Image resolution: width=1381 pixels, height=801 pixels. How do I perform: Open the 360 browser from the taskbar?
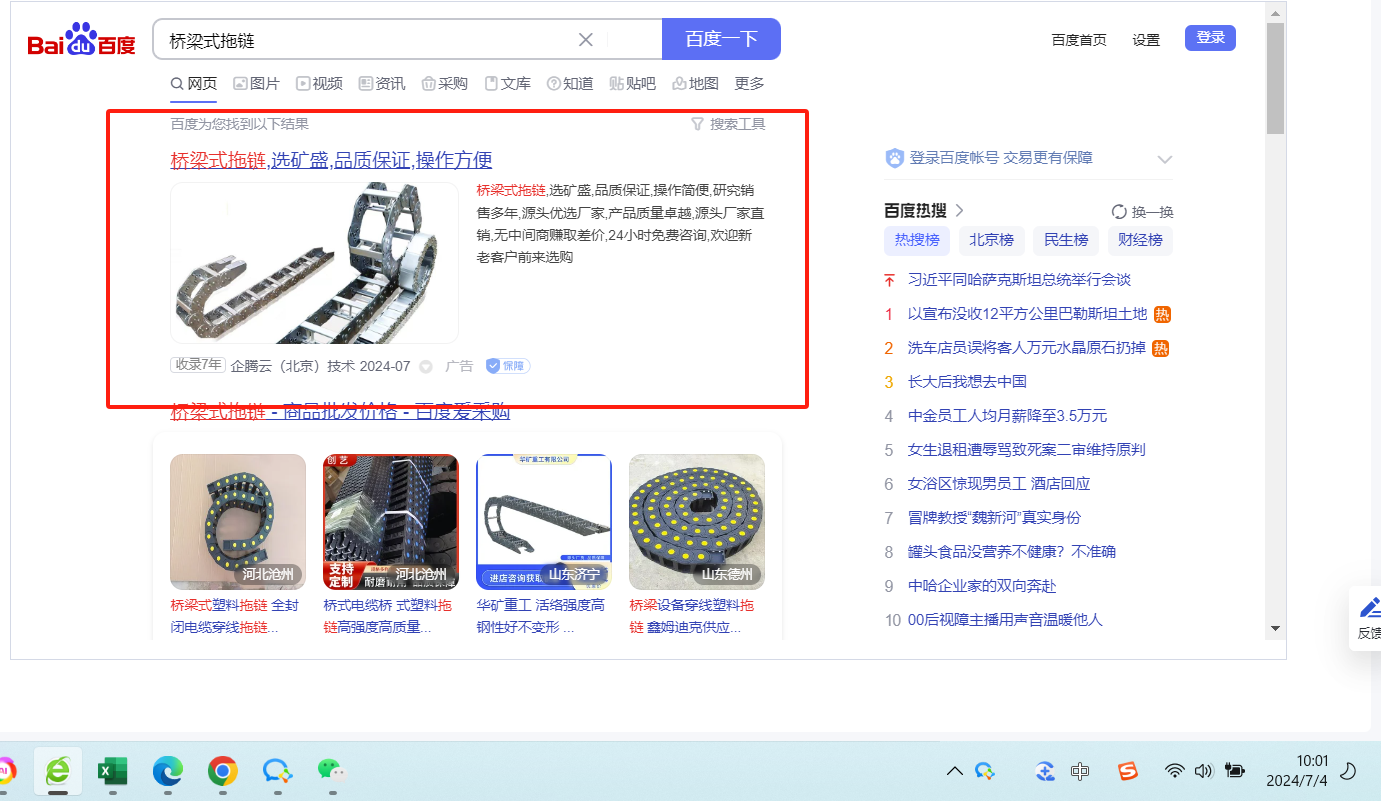click(x=59, y=770)
